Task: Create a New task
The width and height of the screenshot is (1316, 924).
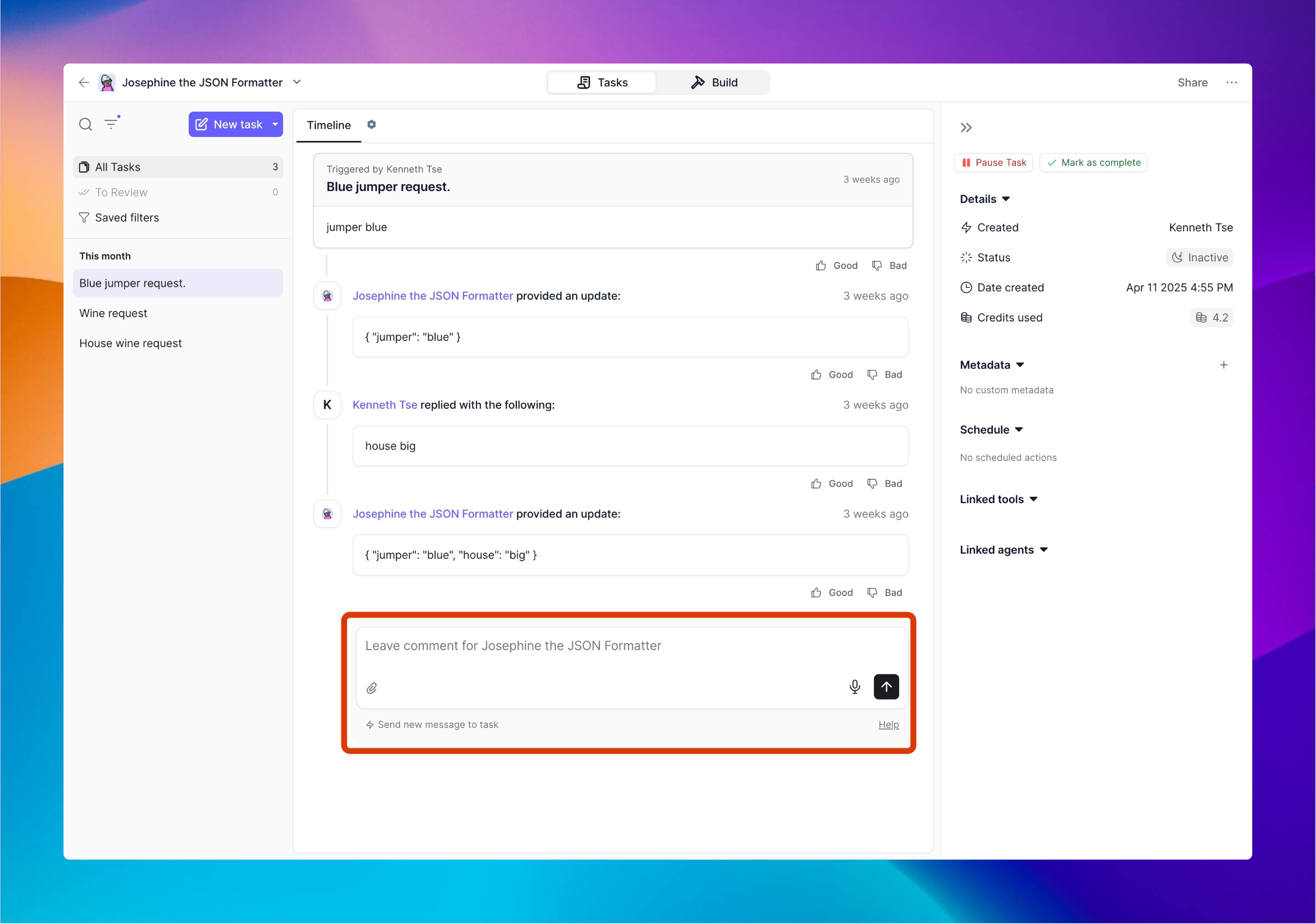Action: 228,125
